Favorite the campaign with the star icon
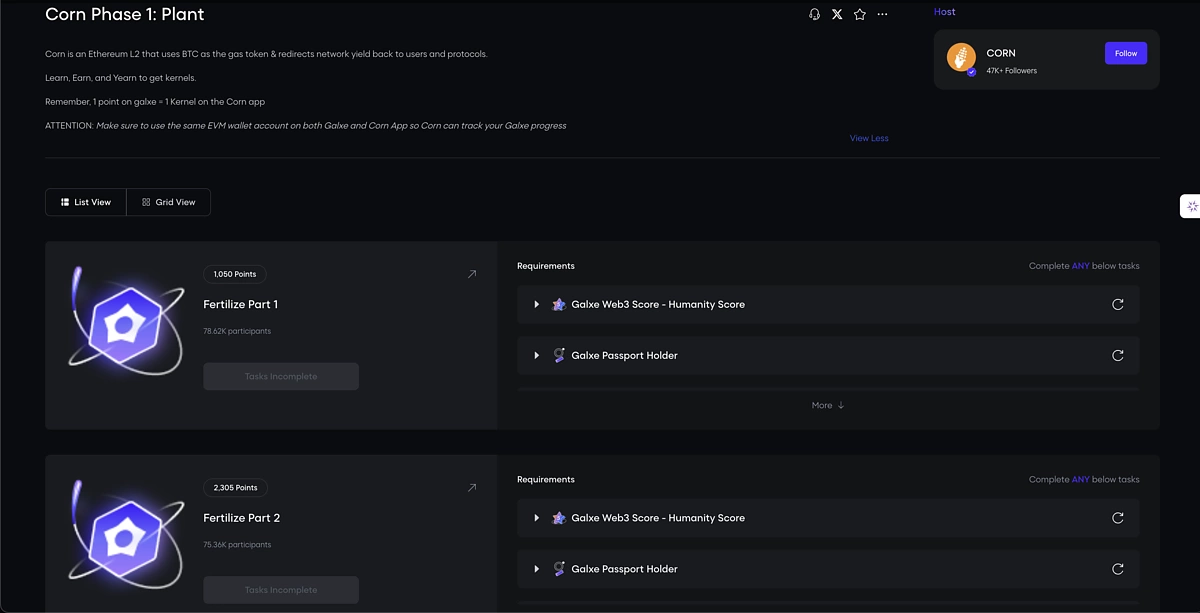Image resolution: width=1200 pixels, height=613 pixels. pos(860,14)
